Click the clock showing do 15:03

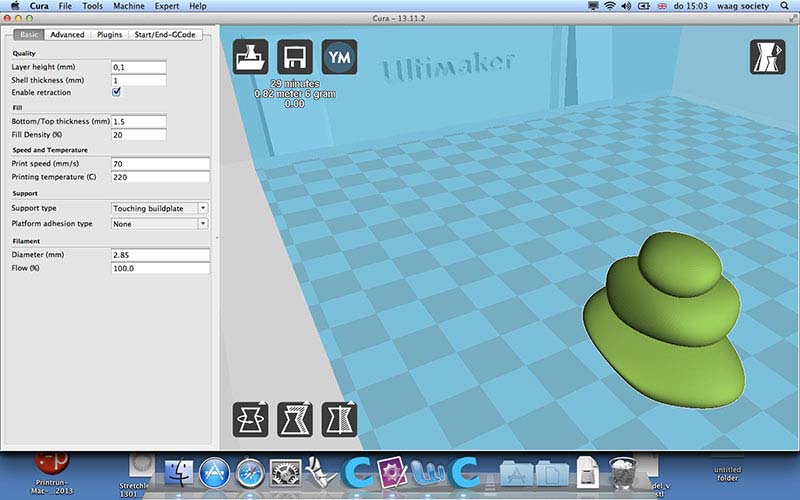pyautogui.click(x=690, y=6)
